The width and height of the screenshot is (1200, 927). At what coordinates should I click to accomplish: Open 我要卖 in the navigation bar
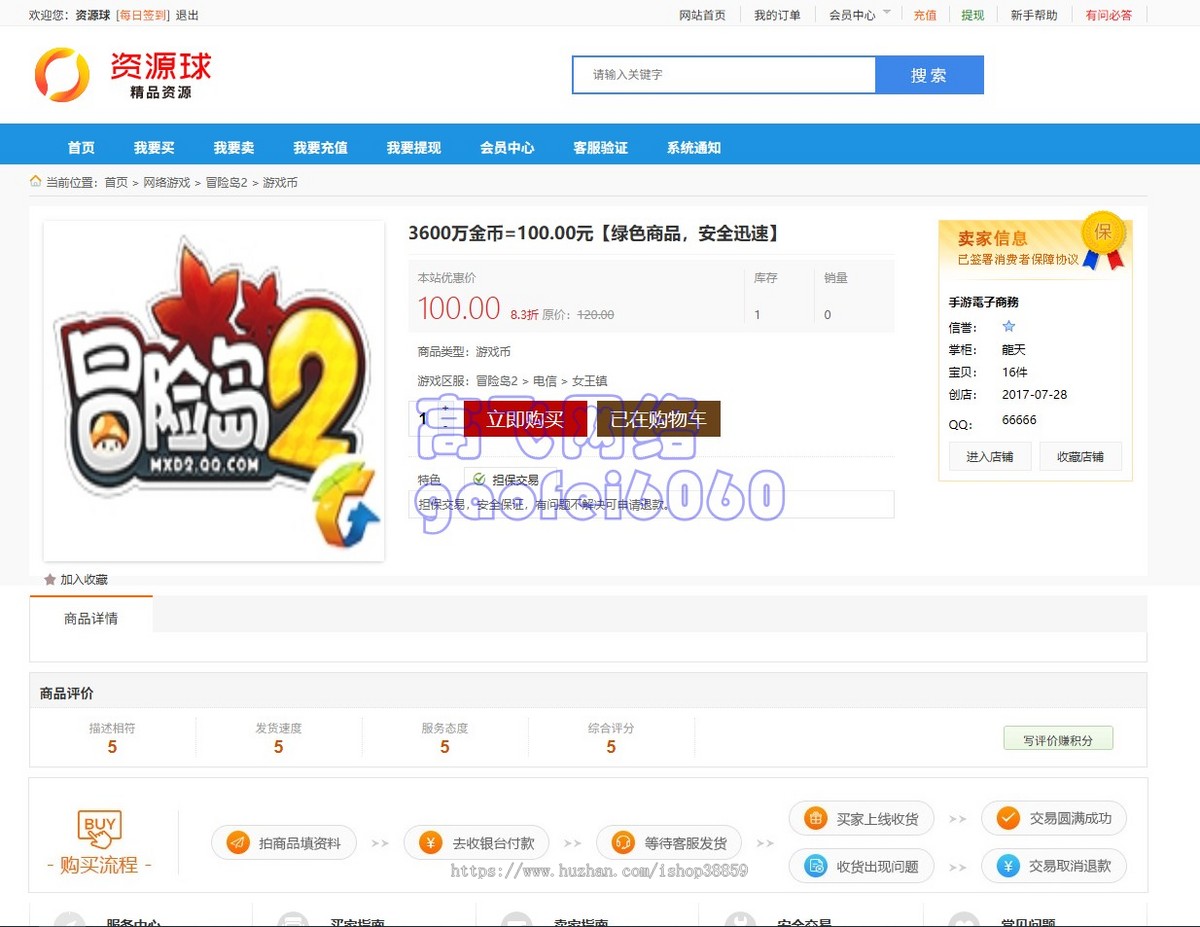233,147
